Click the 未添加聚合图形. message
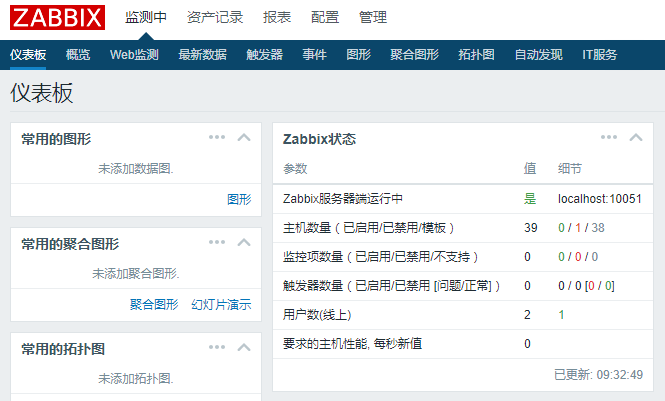665x401 pixels. (136, 274)
